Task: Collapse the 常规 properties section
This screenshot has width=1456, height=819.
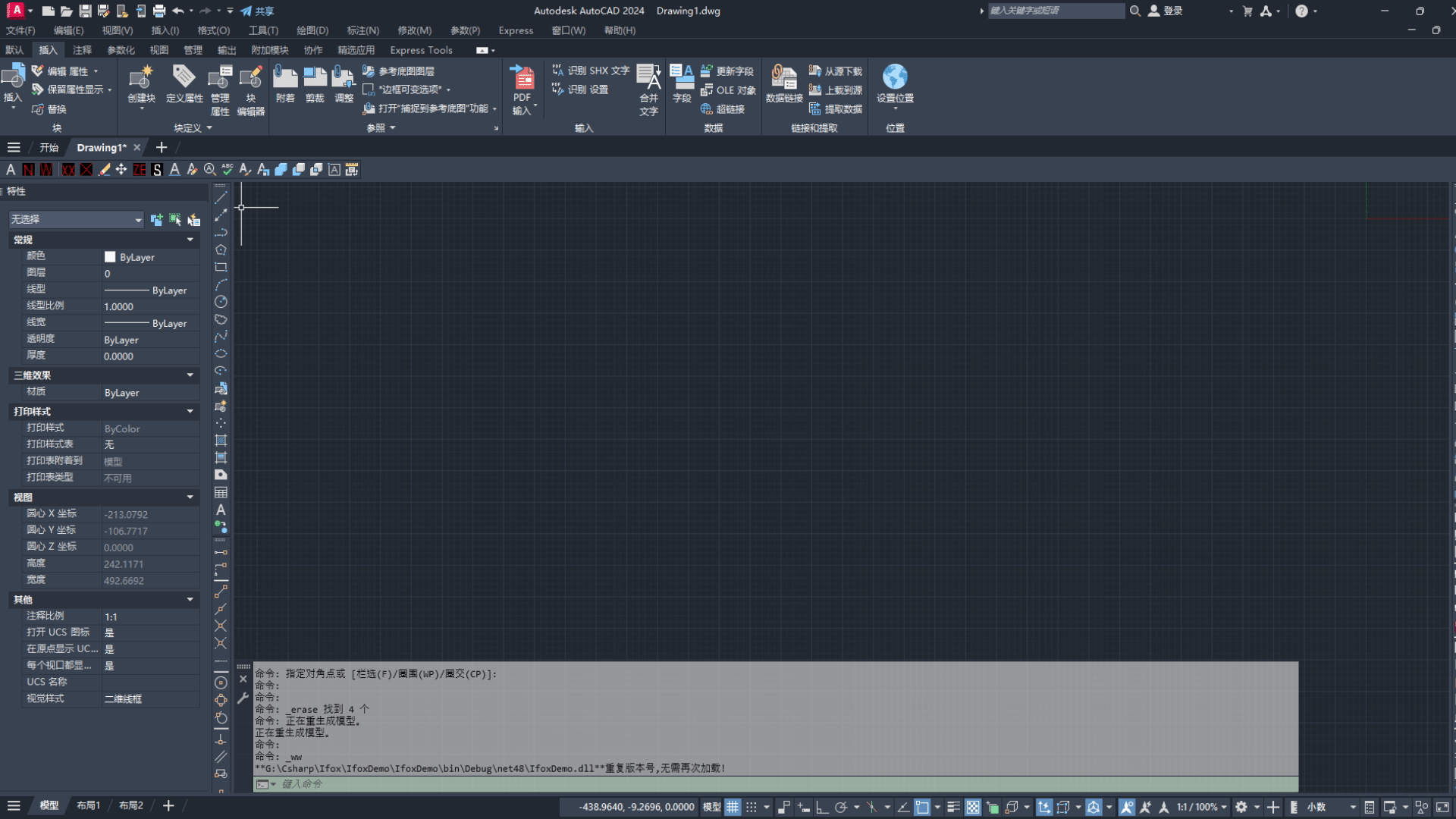Action: pyautogui.click(x=190, y=240)
